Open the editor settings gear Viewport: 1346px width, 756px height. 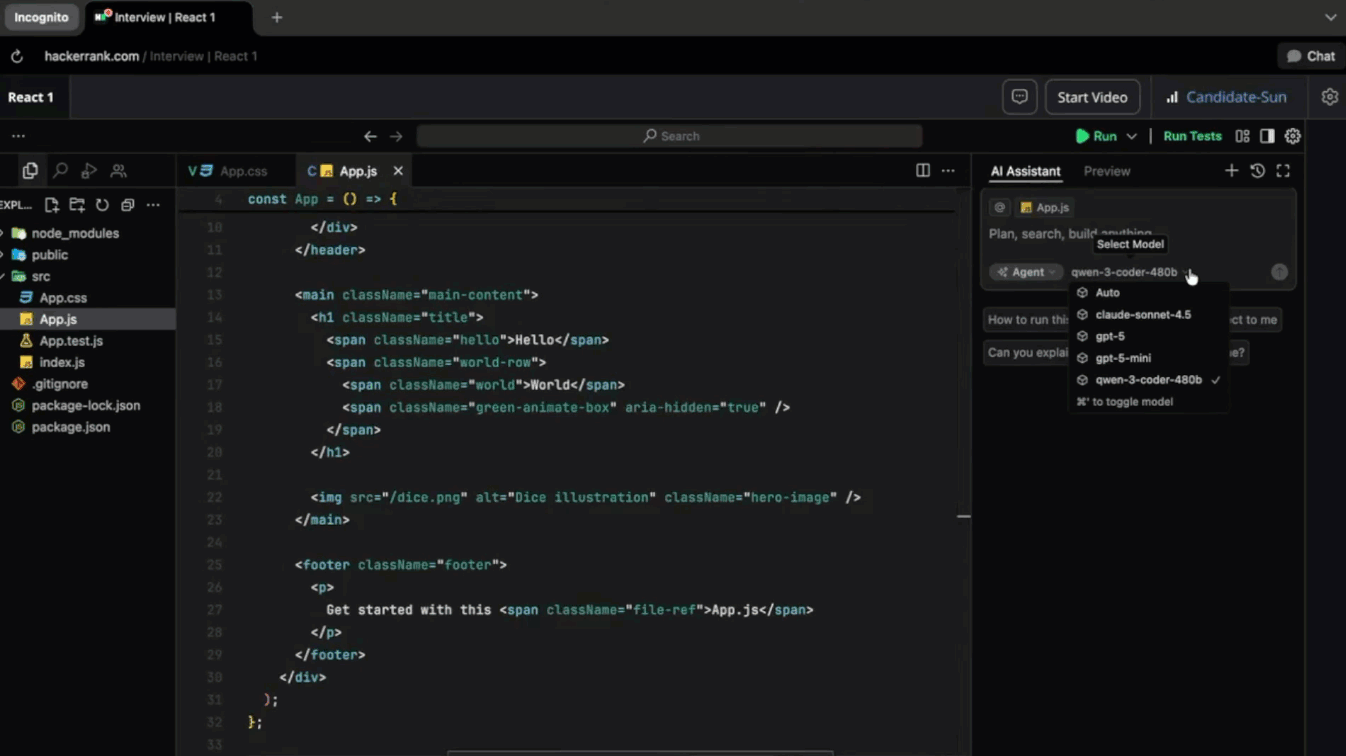[x=1293, y=136]
